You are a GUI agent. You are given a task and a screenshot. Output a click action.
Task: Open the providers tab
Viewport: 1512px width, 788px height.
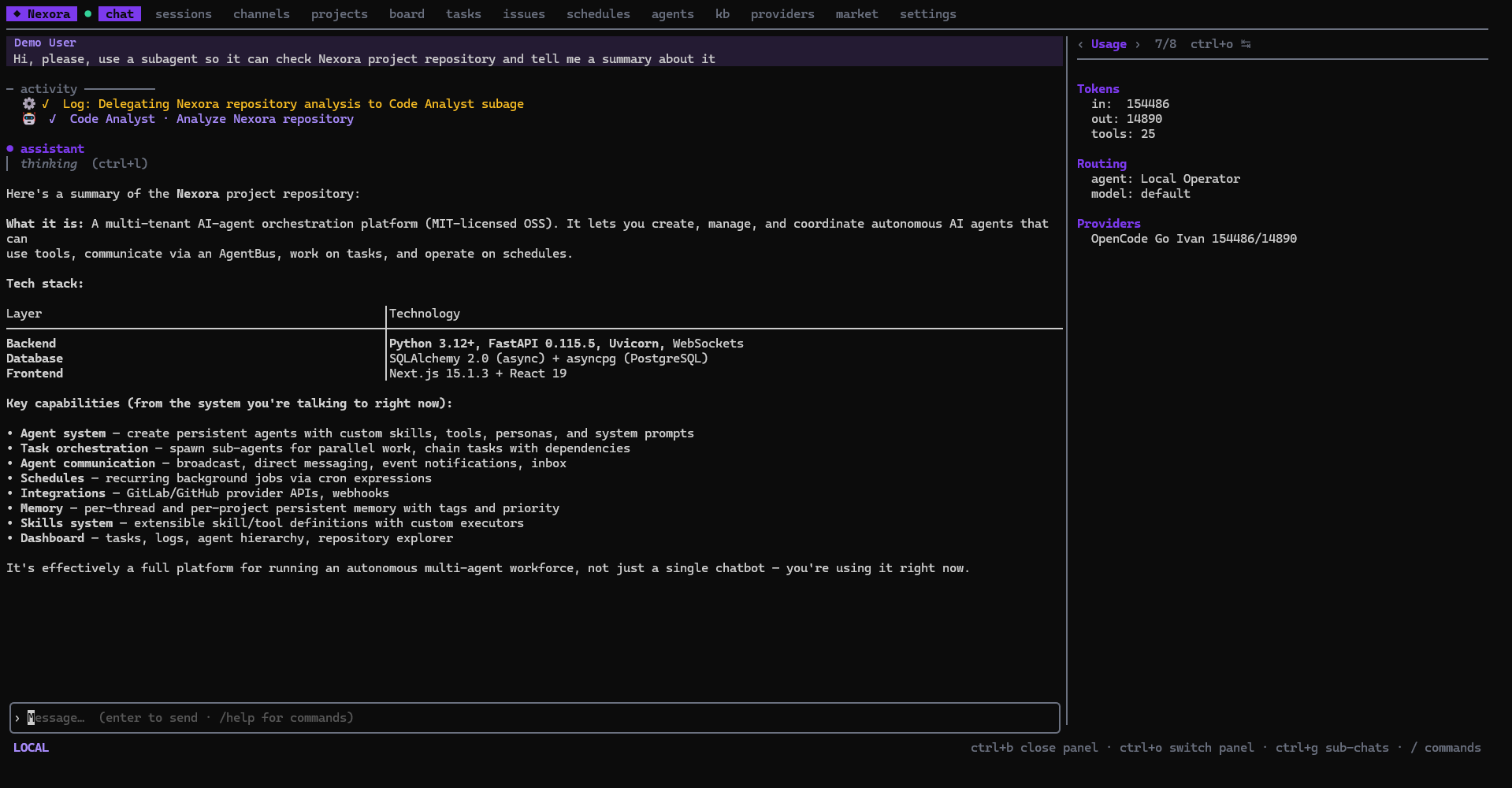(782, 14)
